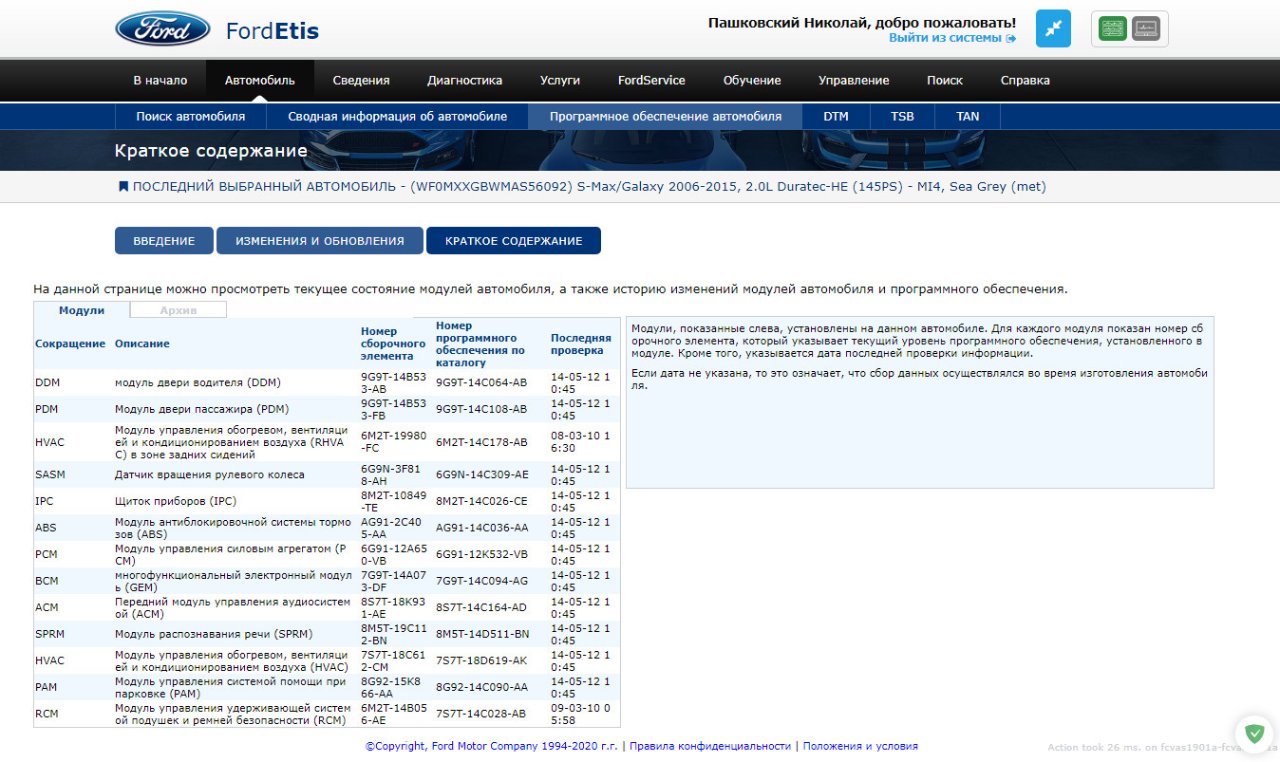Screen dimensions: 1280x762
Task: Switch to the TSB subsection
Action: (902, 116)
